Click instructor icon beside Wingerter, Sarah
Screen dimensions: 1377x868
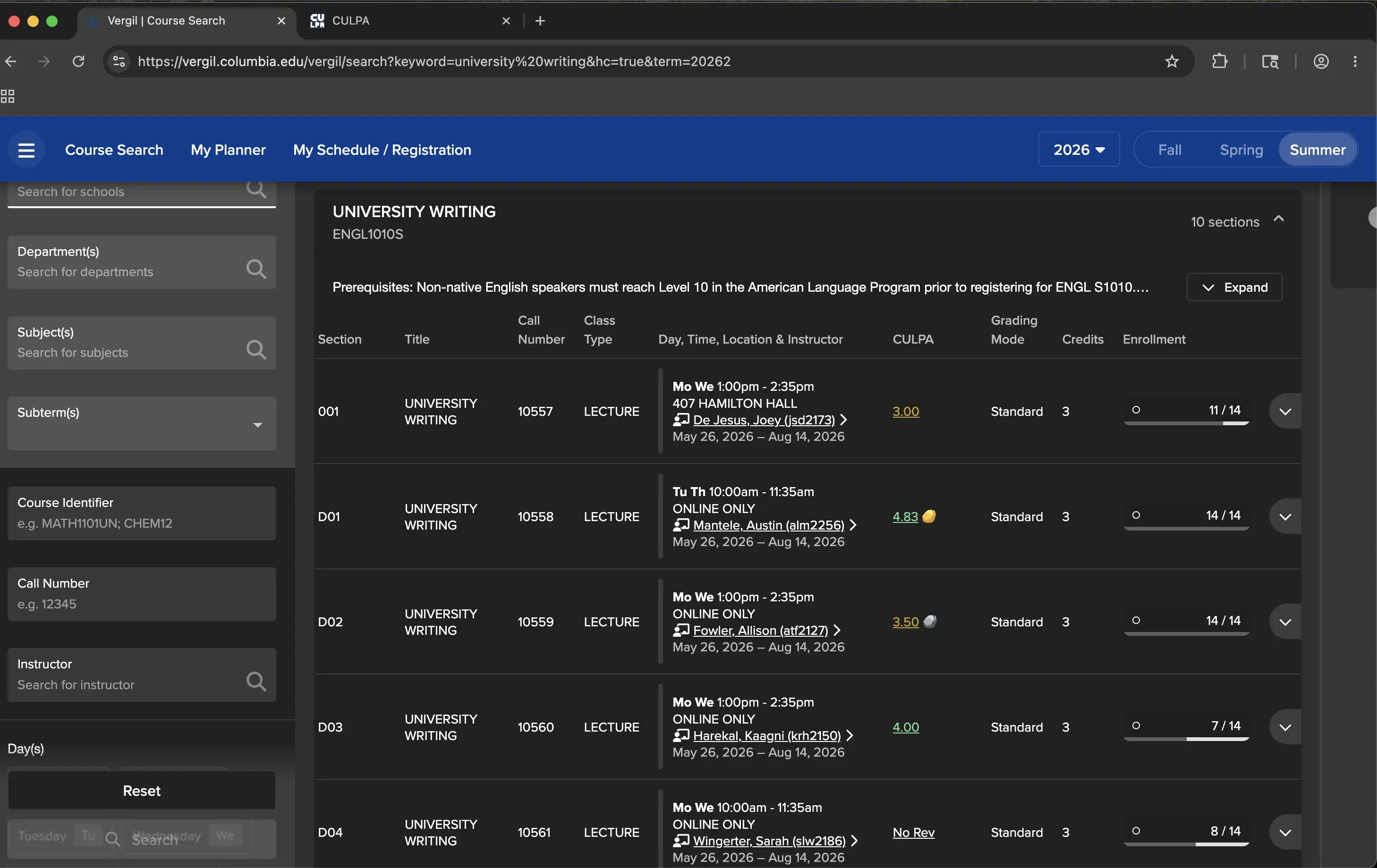pyautogui.click(x=680, y=841)
